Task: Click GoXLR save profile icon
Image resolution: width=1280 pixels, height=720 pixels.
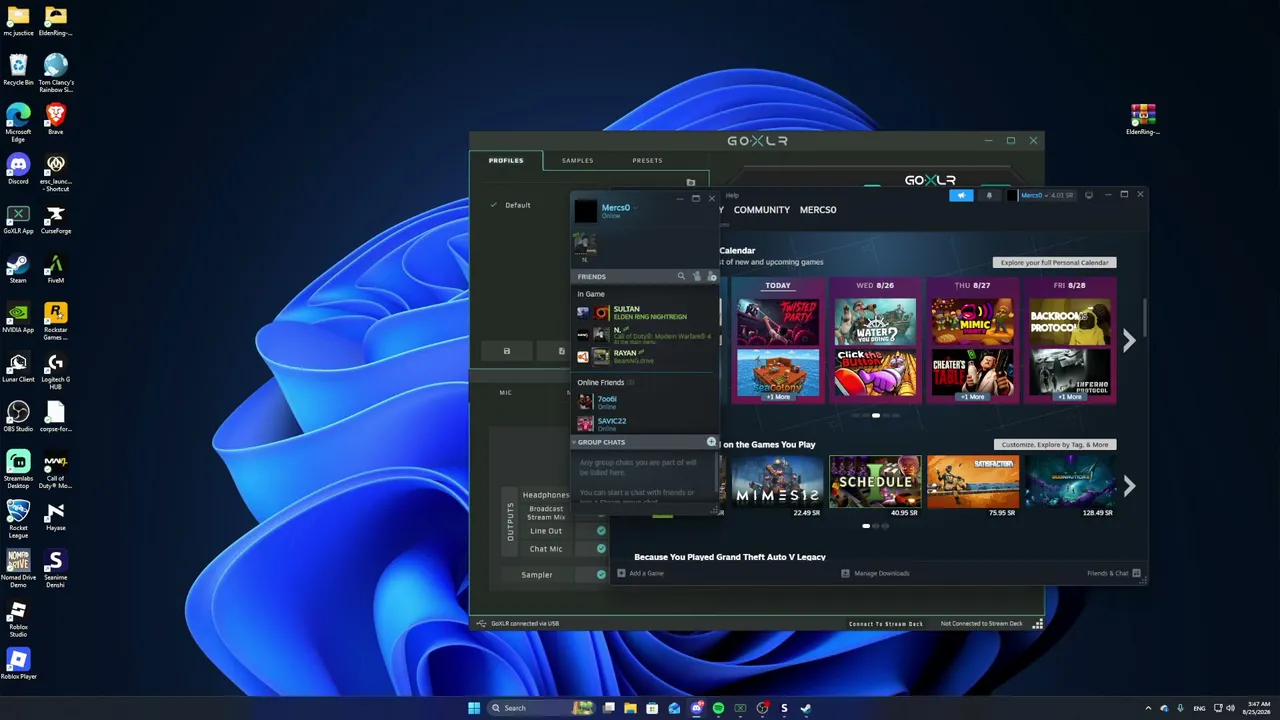Action: click(x=507, y=351)
